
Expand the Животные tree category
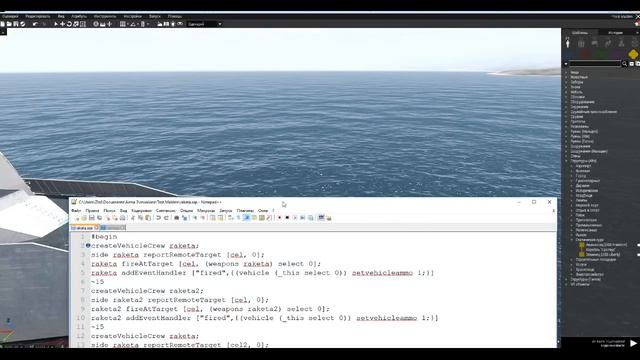pos(567,77)
